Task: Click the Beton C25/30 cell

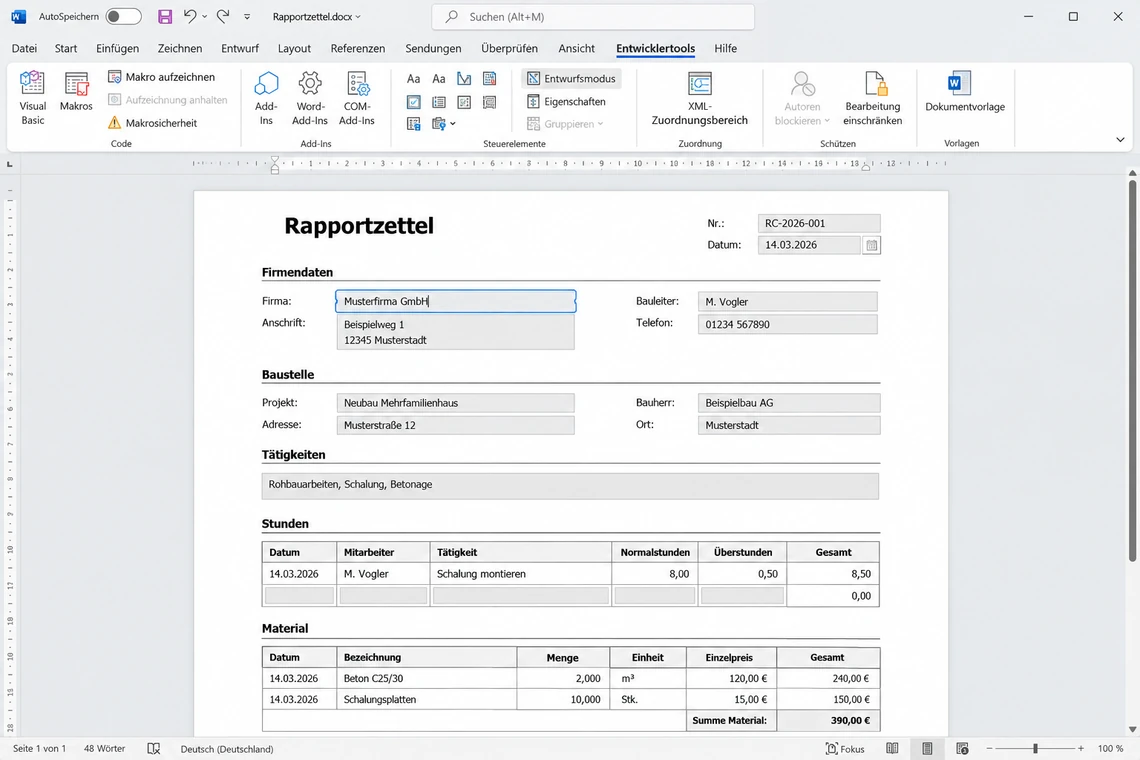Action: click(x=426, y=679)
